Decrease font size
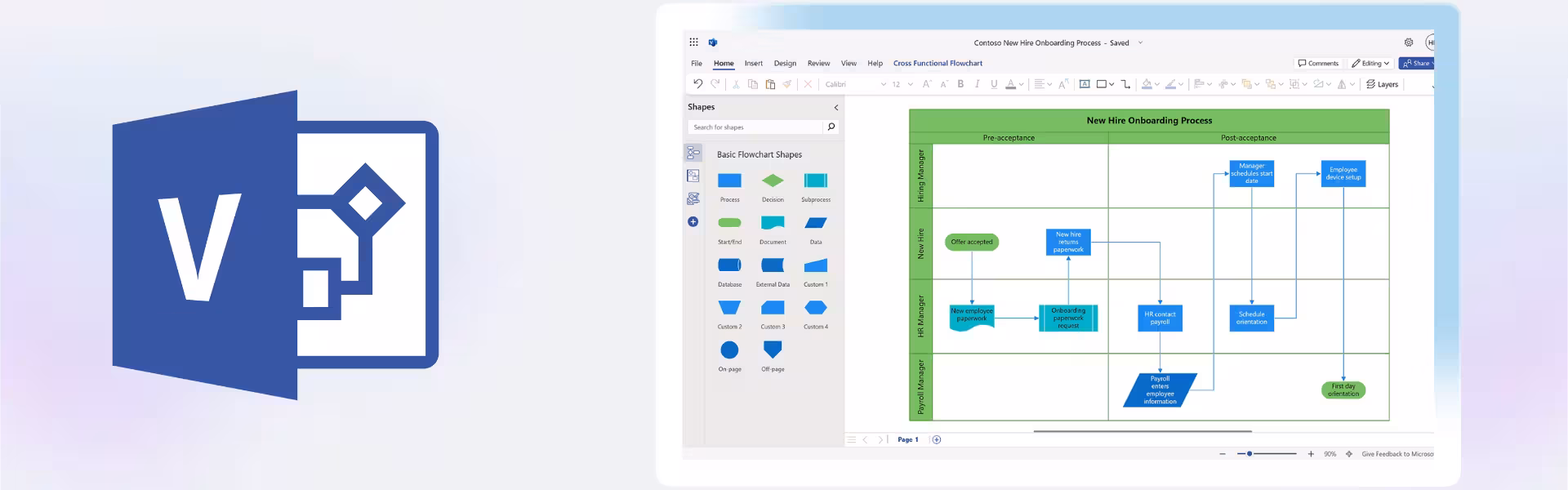 (x=944, y=84)
